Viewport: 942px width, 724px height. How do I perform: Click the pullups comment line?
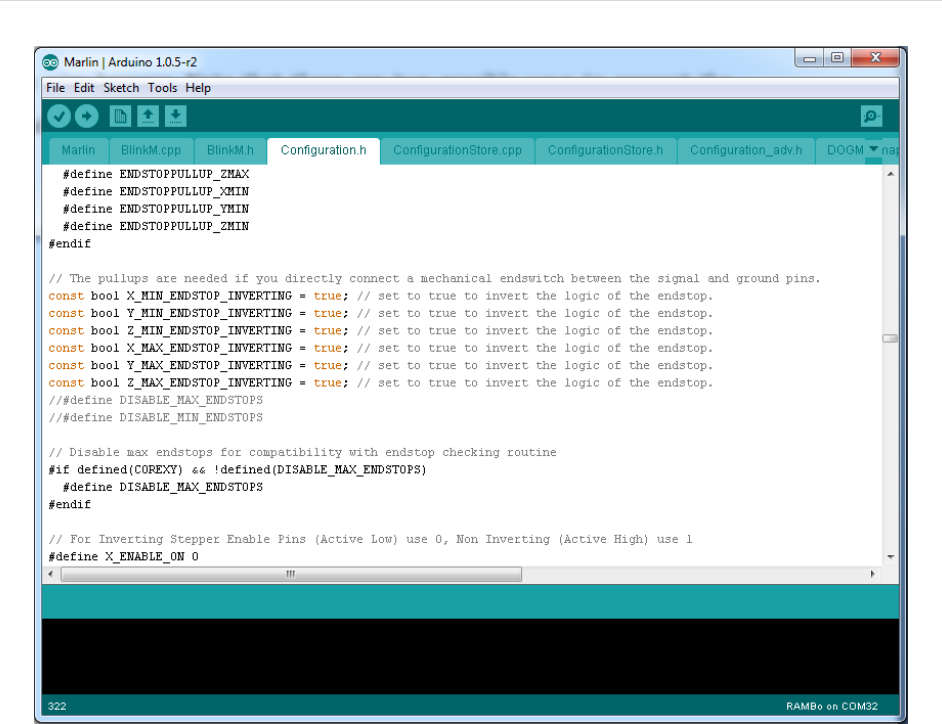[434, 279]
